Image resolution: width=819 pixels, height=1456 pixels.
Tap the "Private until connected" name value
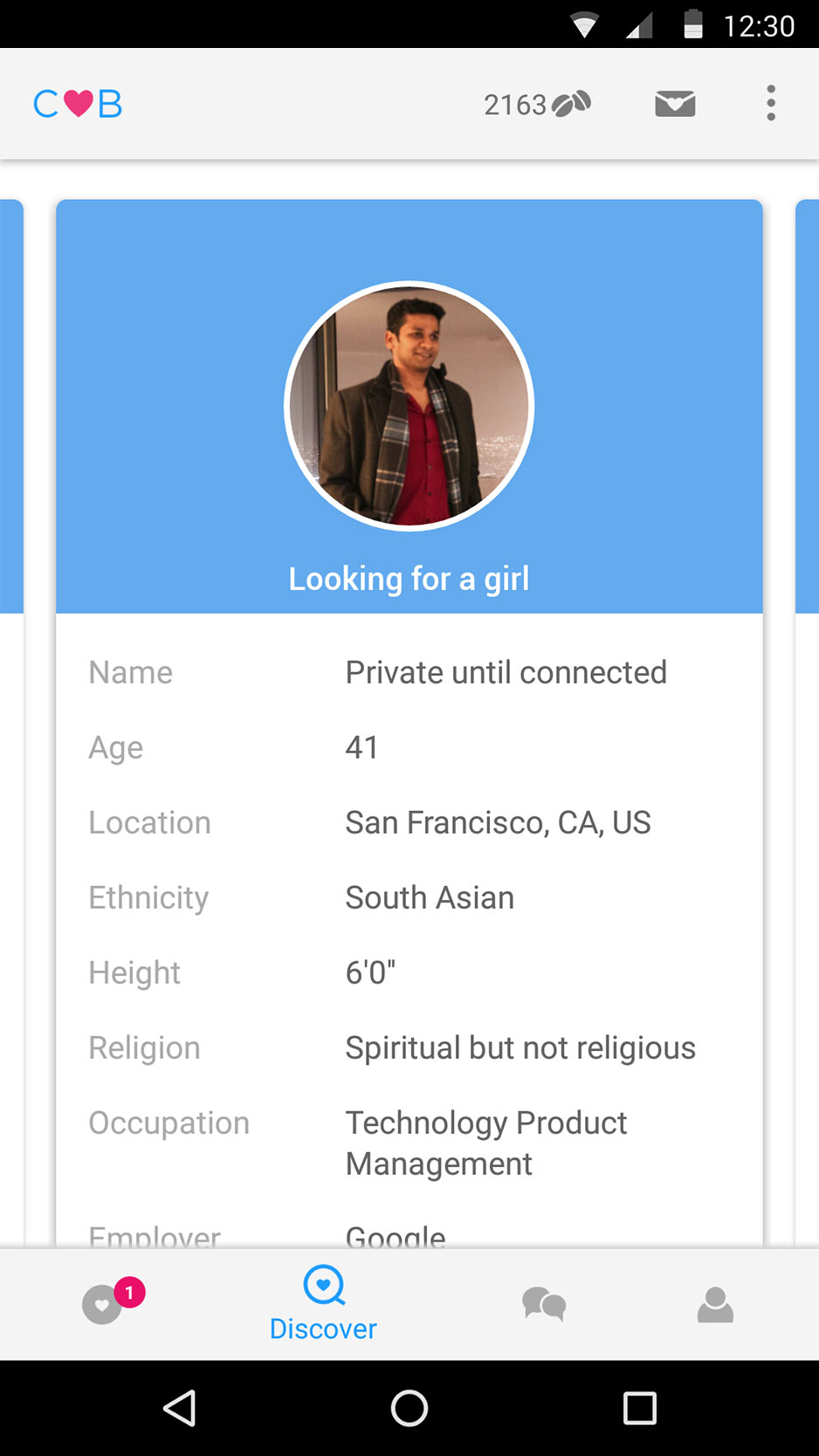pyautogui.click(x=506, y=673)
